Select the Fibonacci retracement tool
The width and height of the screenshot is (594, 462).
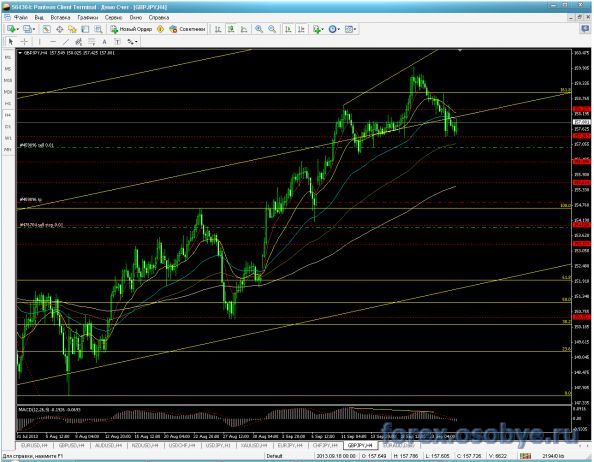(x=92, y=42)
